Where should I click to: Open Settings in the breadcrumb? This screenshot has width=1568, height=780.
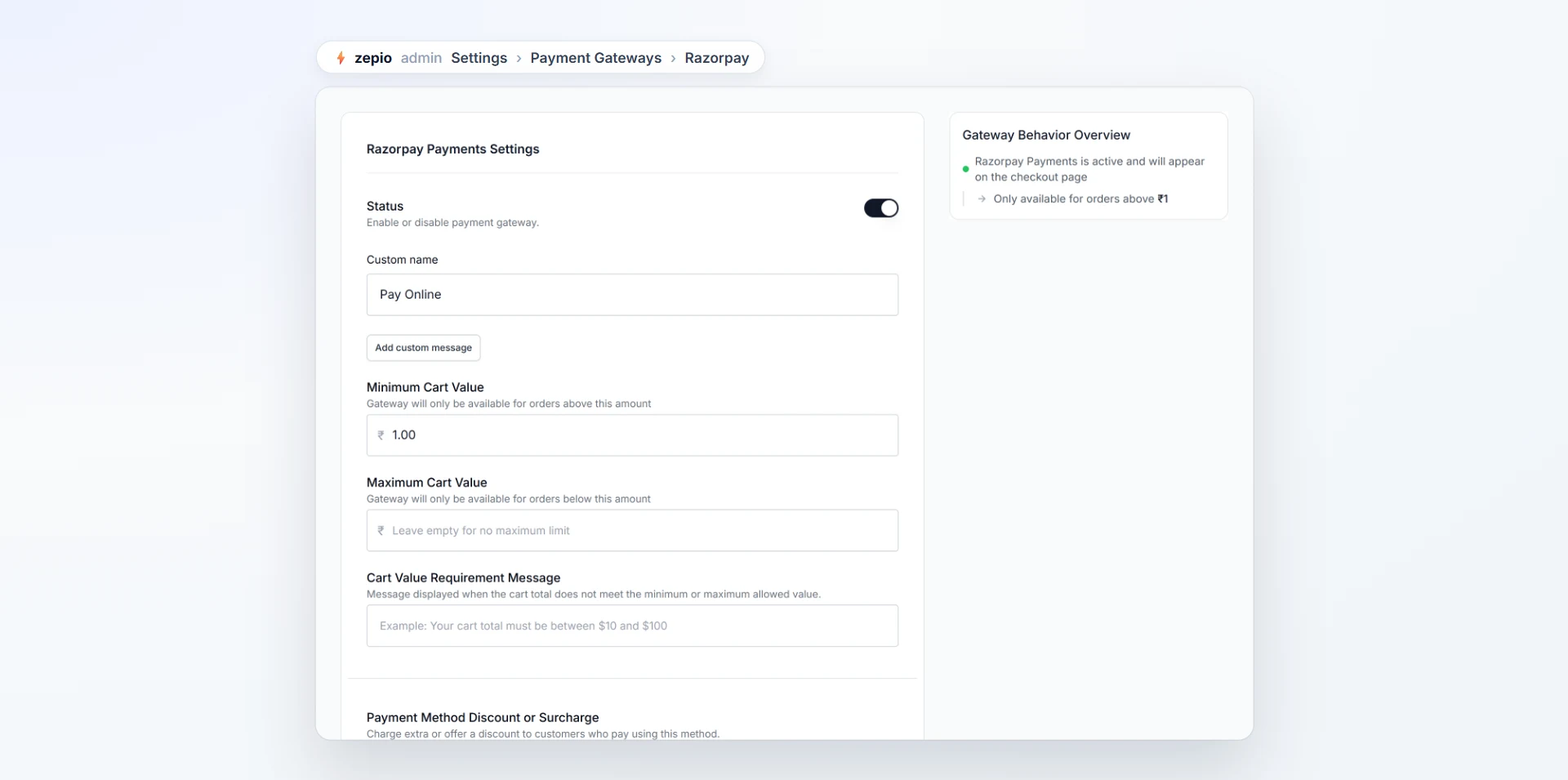(479, 58)
